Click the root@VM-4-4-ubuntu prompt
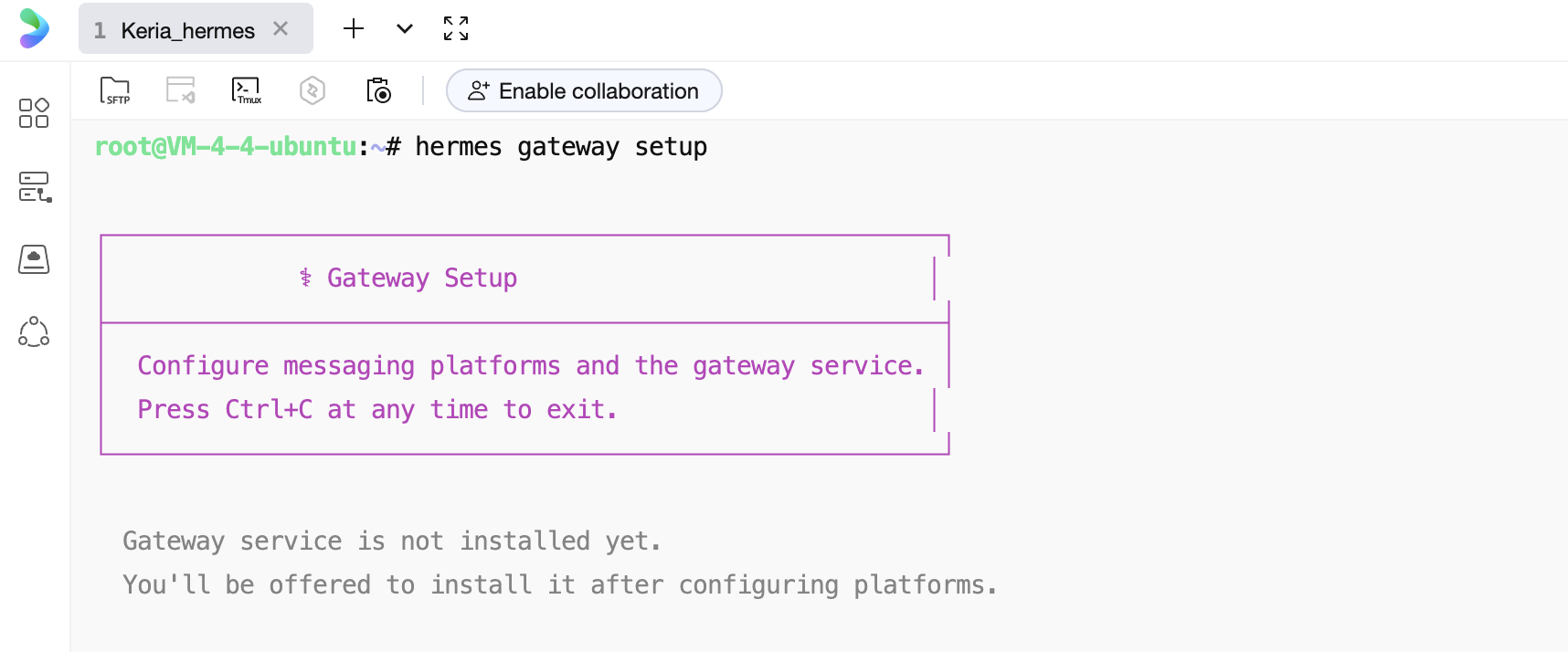Screen dimensions: 1568x652 pyautogui.click(x=226, y=147)
